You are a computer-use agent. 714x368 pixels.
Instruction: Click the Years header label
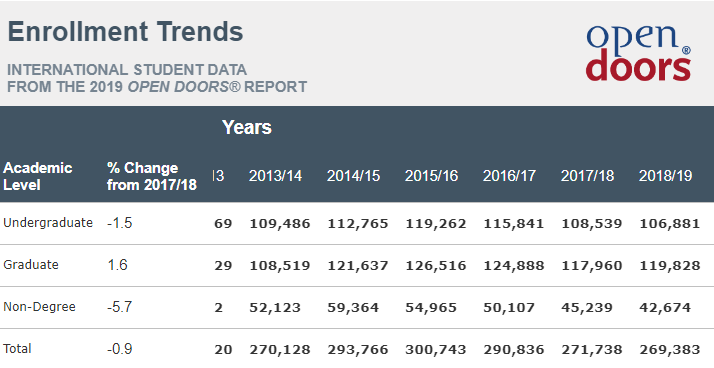(247, 127)
